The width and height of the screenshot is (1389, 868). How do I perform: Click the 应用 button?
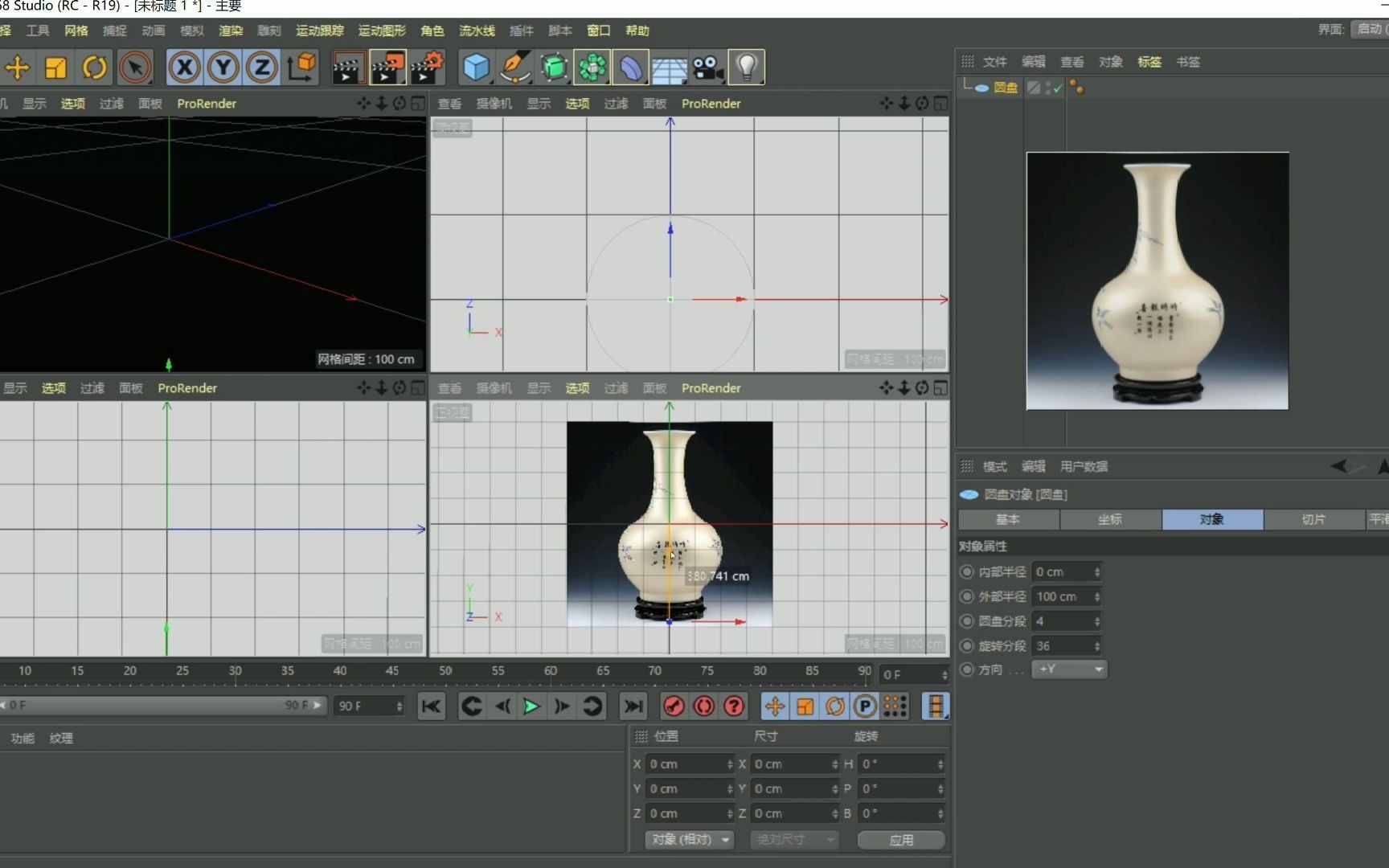pos(901,840)
